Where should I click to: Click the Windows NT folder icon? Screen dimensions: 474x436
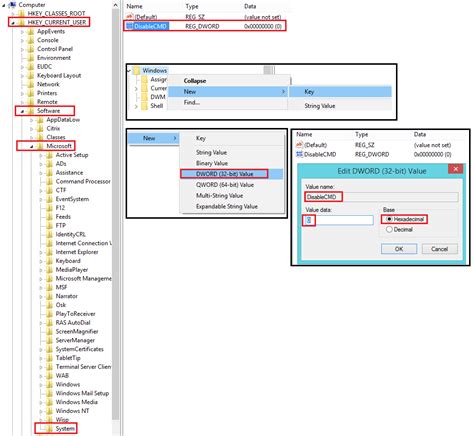pyautogui.click(x=49, y=411)
